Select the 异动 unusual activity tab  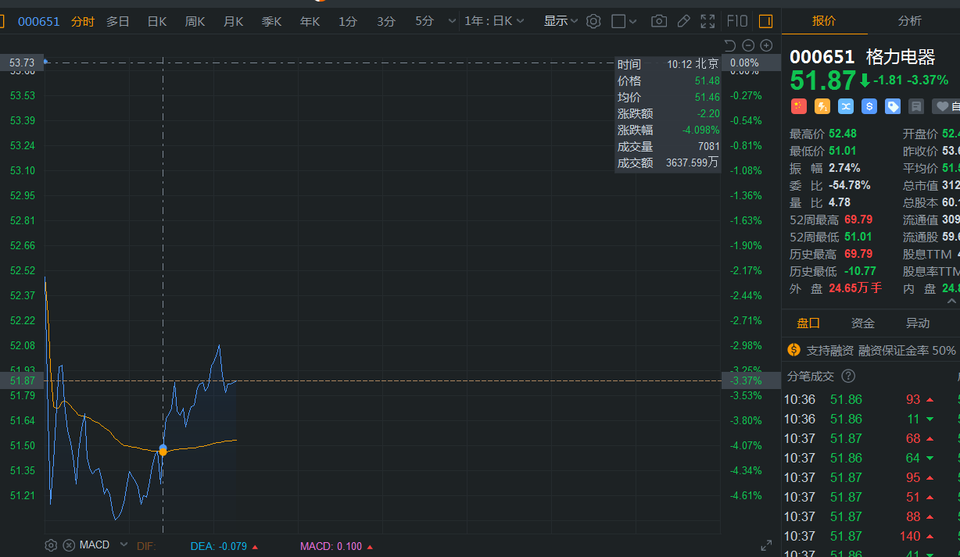coord(917,323)
